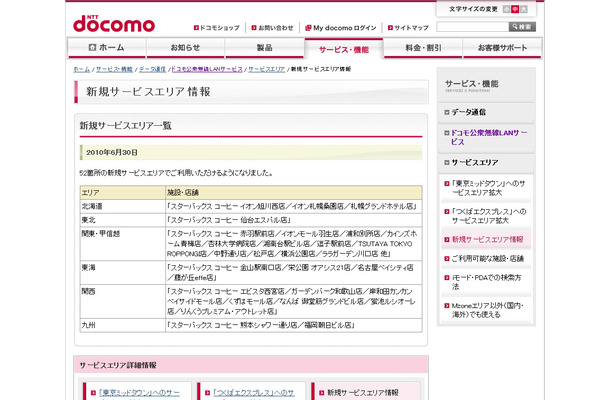Click ドコモ公衆無線LANサービス breadcrumb link
The height and width of the screenshot is (400, 610).
pyautogui.click(x=207, y=69)
